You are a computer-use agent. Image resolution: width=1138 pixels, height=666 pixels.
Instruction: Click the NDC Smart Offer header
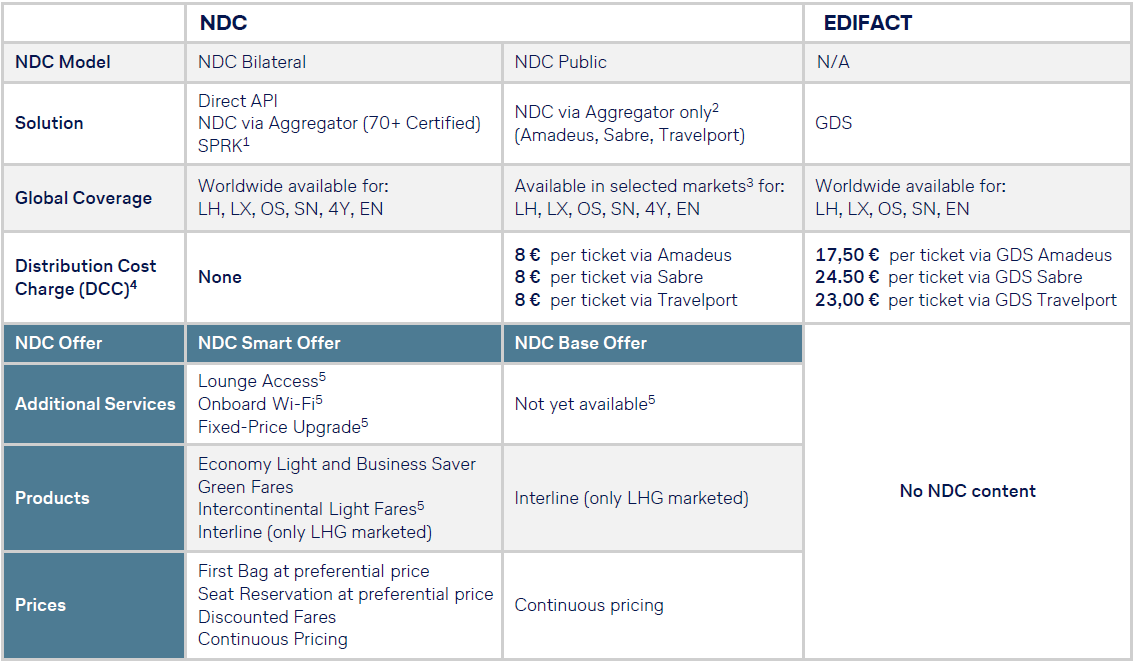(x=269, y=343)
